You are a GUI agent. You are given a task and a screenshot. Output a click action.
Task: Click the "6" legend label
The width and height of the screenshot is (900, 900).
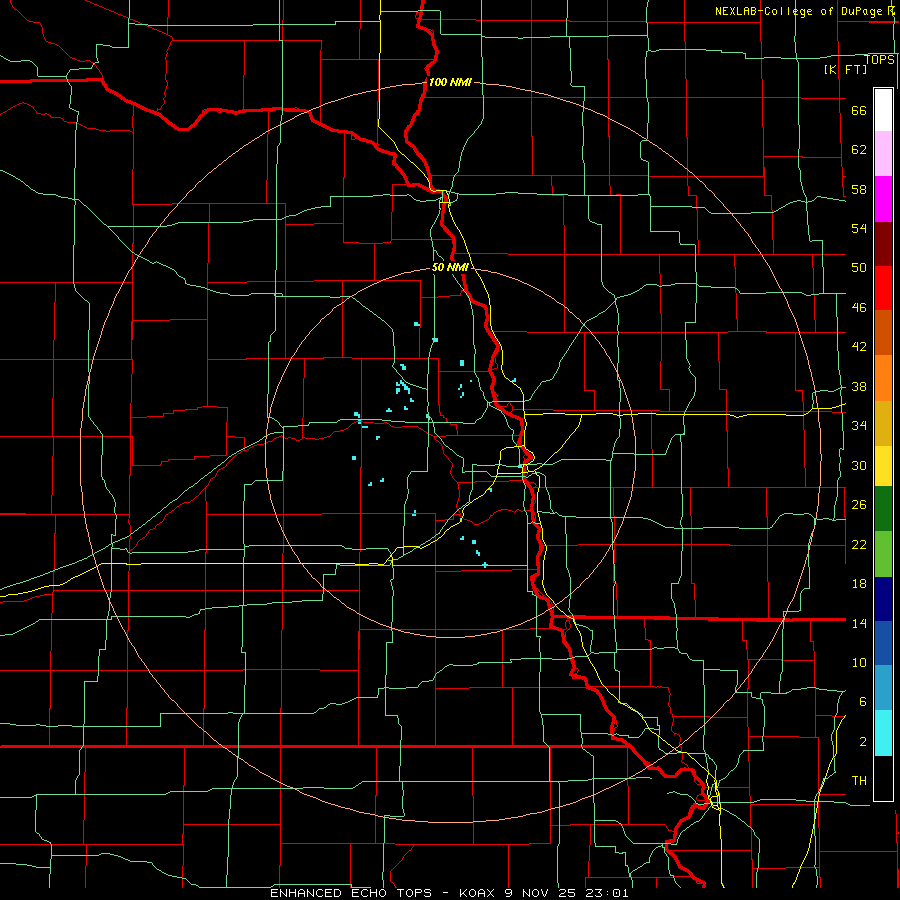pos(863,702)
